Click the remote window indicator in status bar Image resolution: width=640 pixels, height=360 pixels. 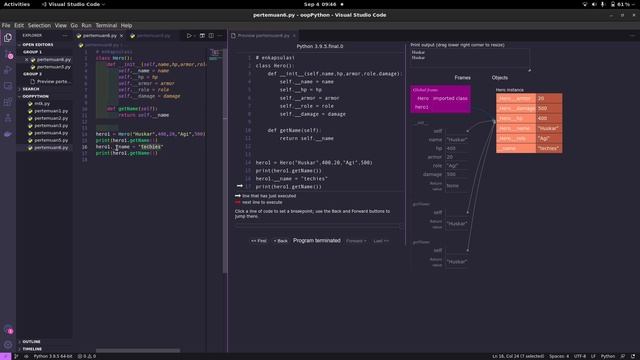[5, 356]
